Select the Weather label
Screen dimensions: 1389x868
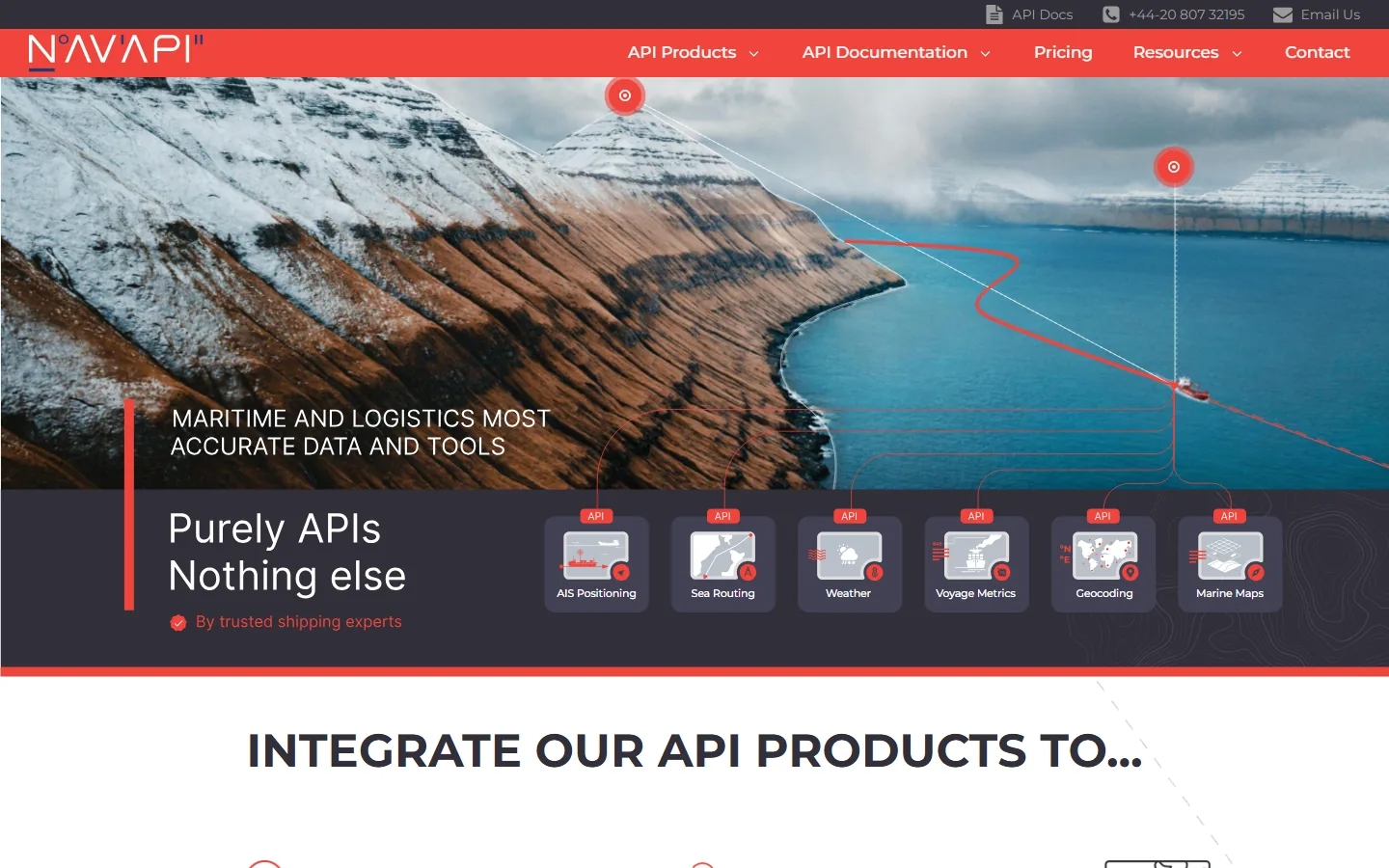click(x=849, y=593)
